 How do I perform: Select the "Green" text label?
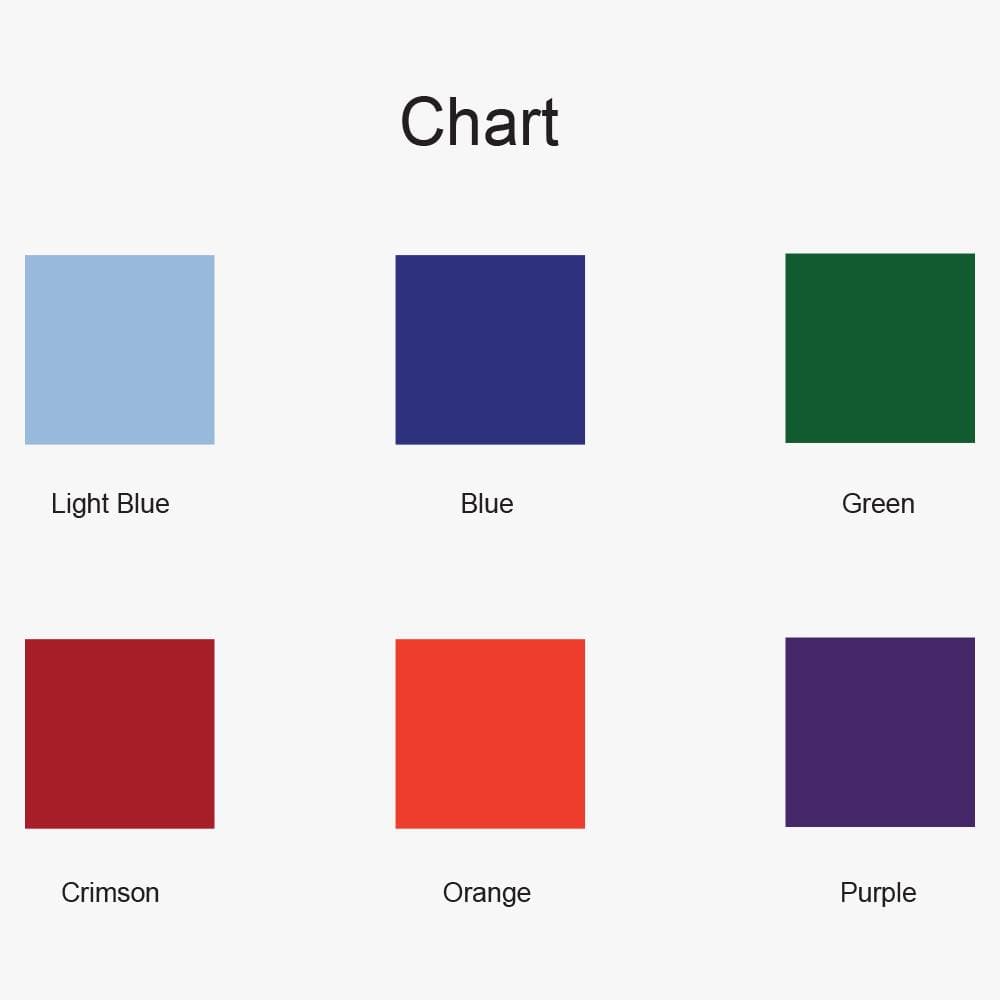(x=878, y=503)
